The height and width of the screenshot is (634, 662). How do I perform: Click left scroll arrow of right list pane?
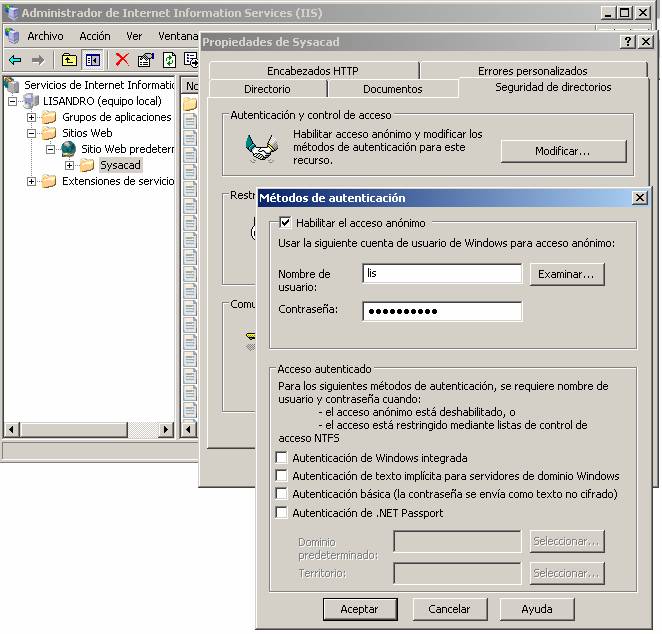(189, 430)
